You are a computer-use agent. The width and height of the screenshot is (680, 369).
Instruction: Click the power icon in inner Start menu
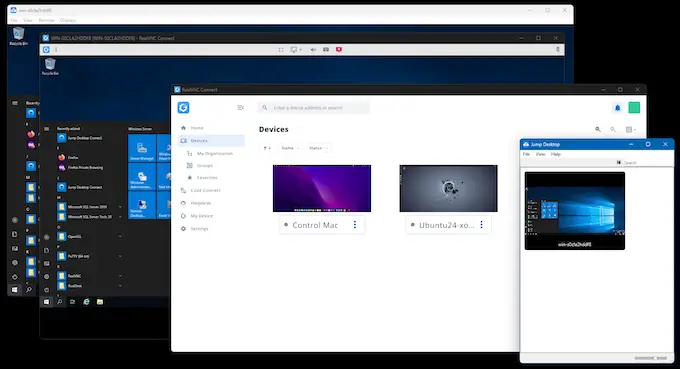pyautogui.click(x=46, y=290)
